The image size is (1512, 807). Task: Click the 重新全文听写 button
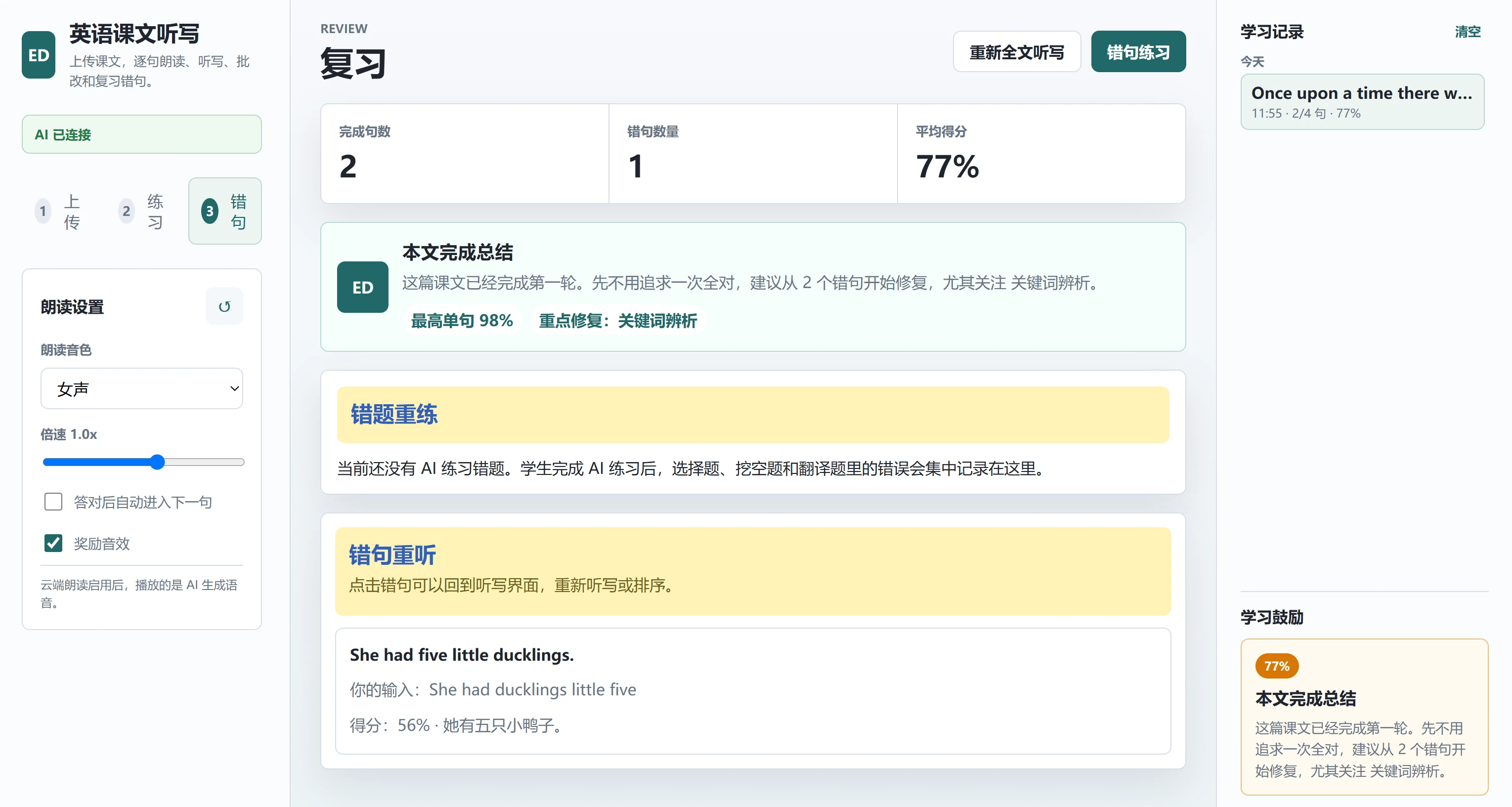1017,52
